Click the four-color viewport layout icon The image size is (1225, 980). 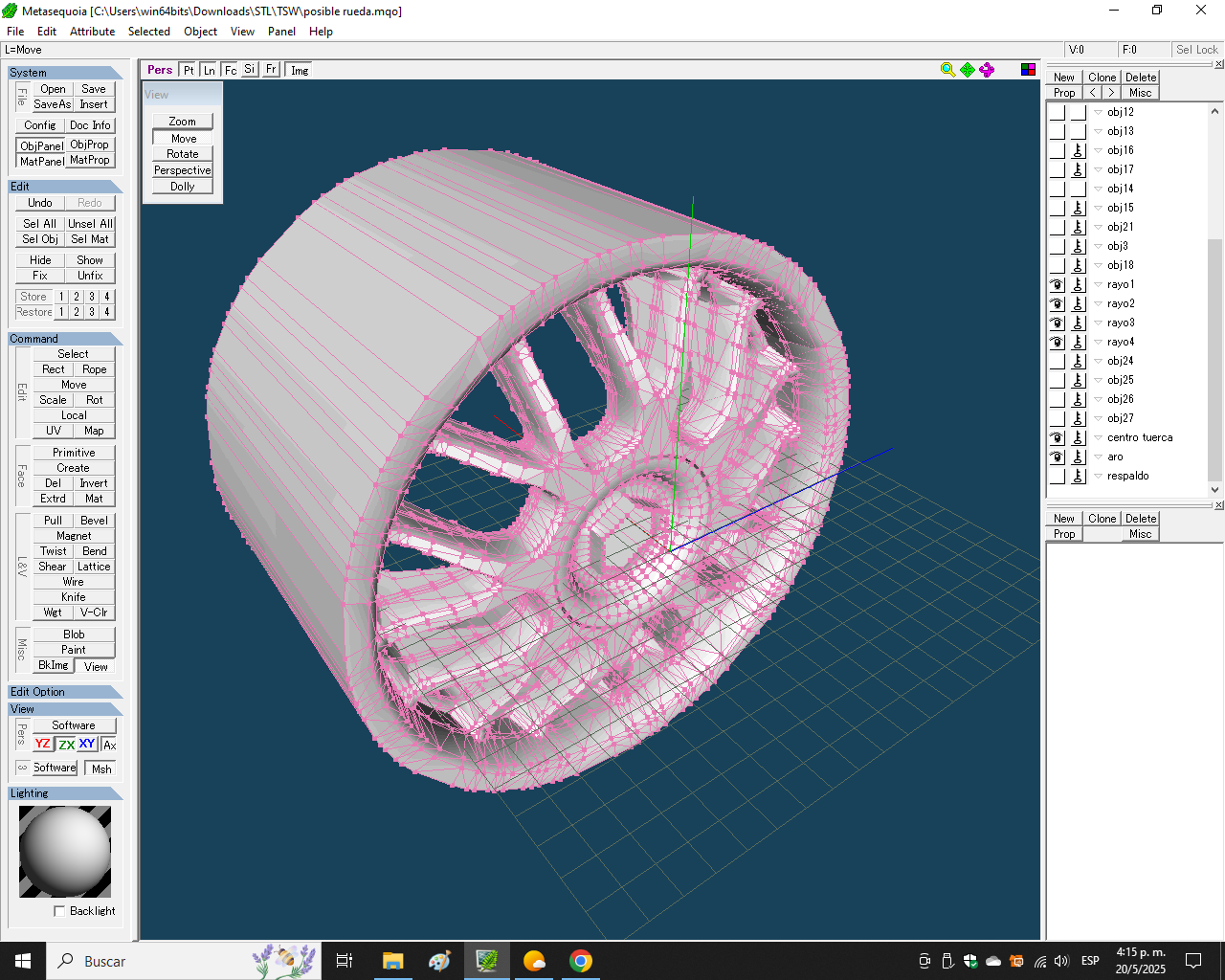(x=1028, y=70)
